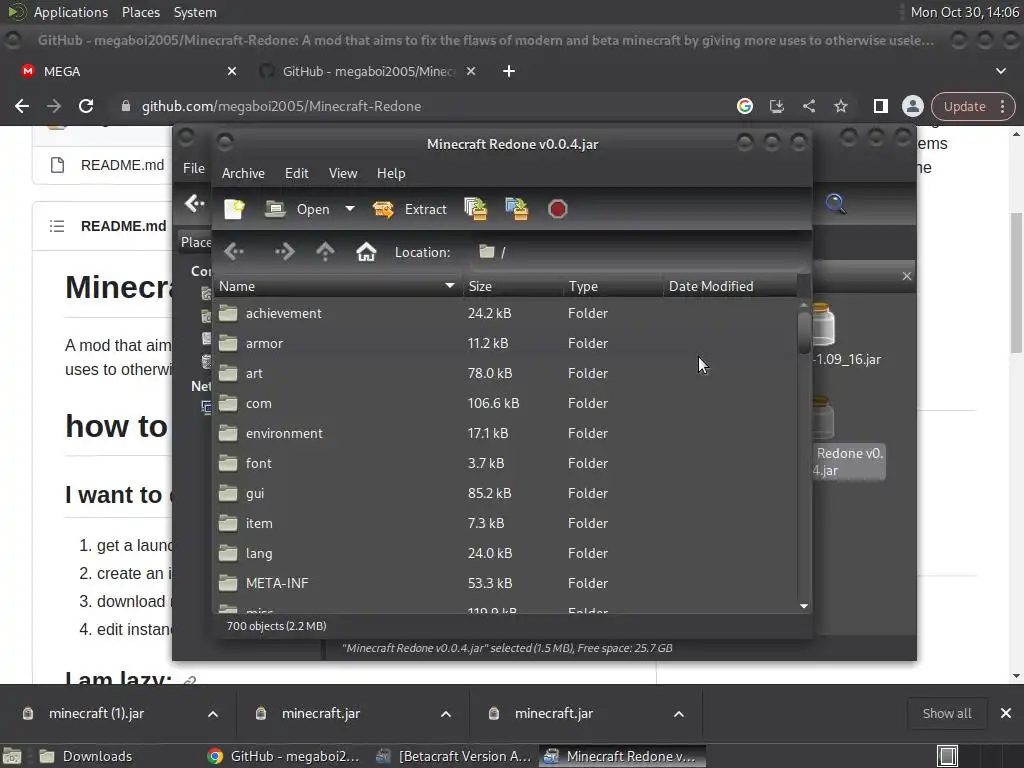
Task: Expand the Open recent dropdown arrow
Action: [349, 209]
